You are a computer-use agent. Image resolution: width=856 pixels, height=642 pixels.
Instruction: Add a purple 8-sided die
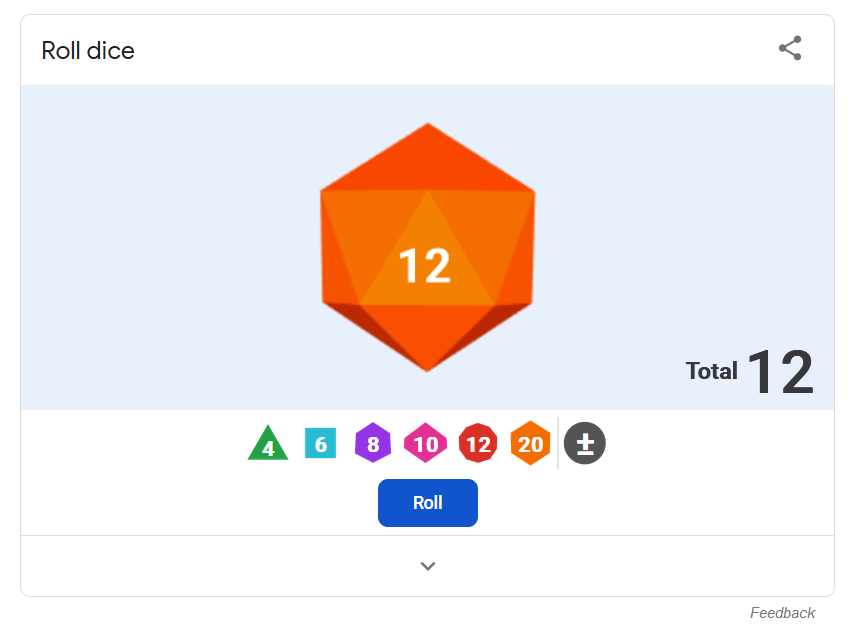pyautogui.click(x=373, y=443)
